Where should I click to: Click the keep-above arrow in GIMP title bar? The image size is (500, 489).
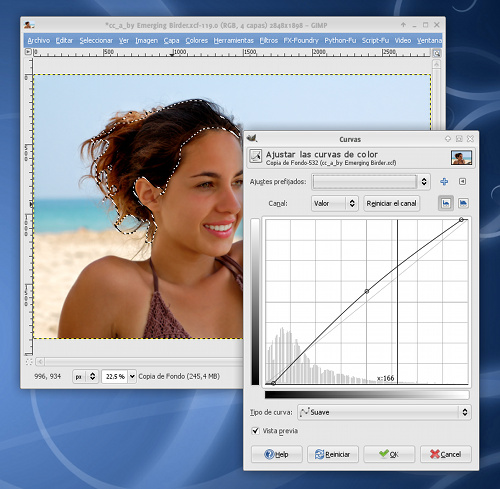click(403, 25)
